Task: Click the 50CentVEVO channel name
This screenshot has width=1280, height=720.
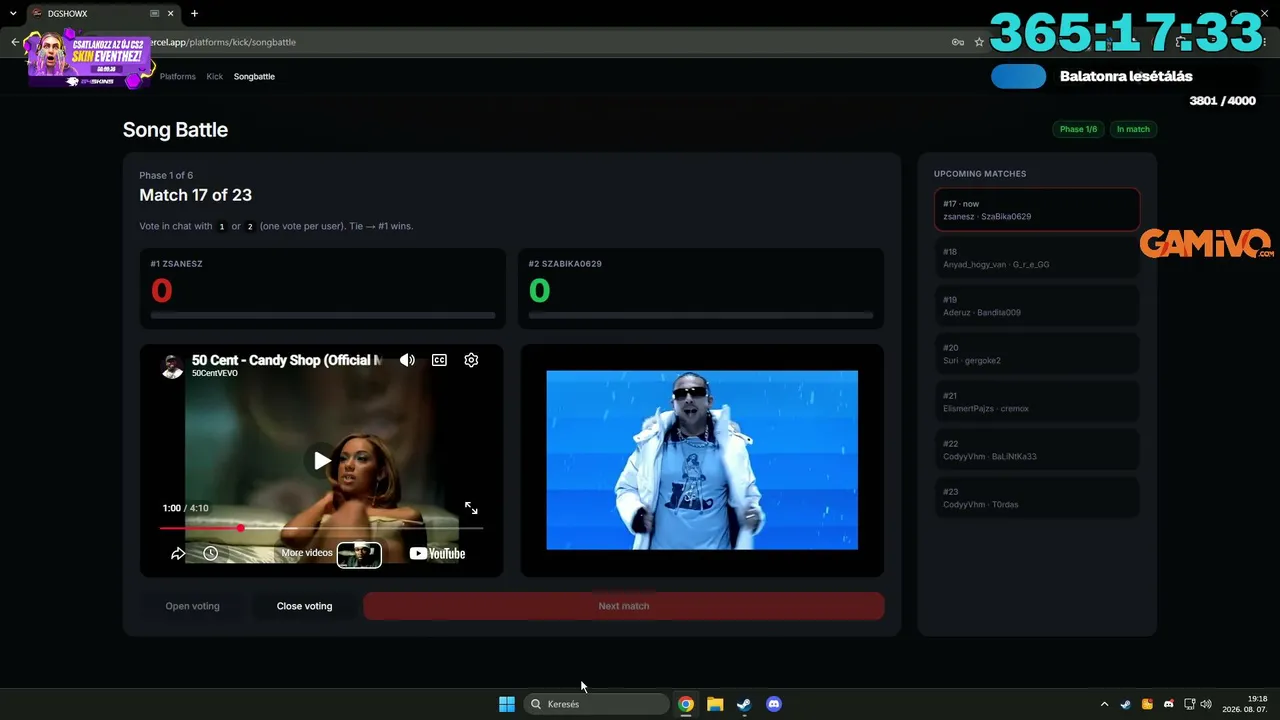Action: 215,373
